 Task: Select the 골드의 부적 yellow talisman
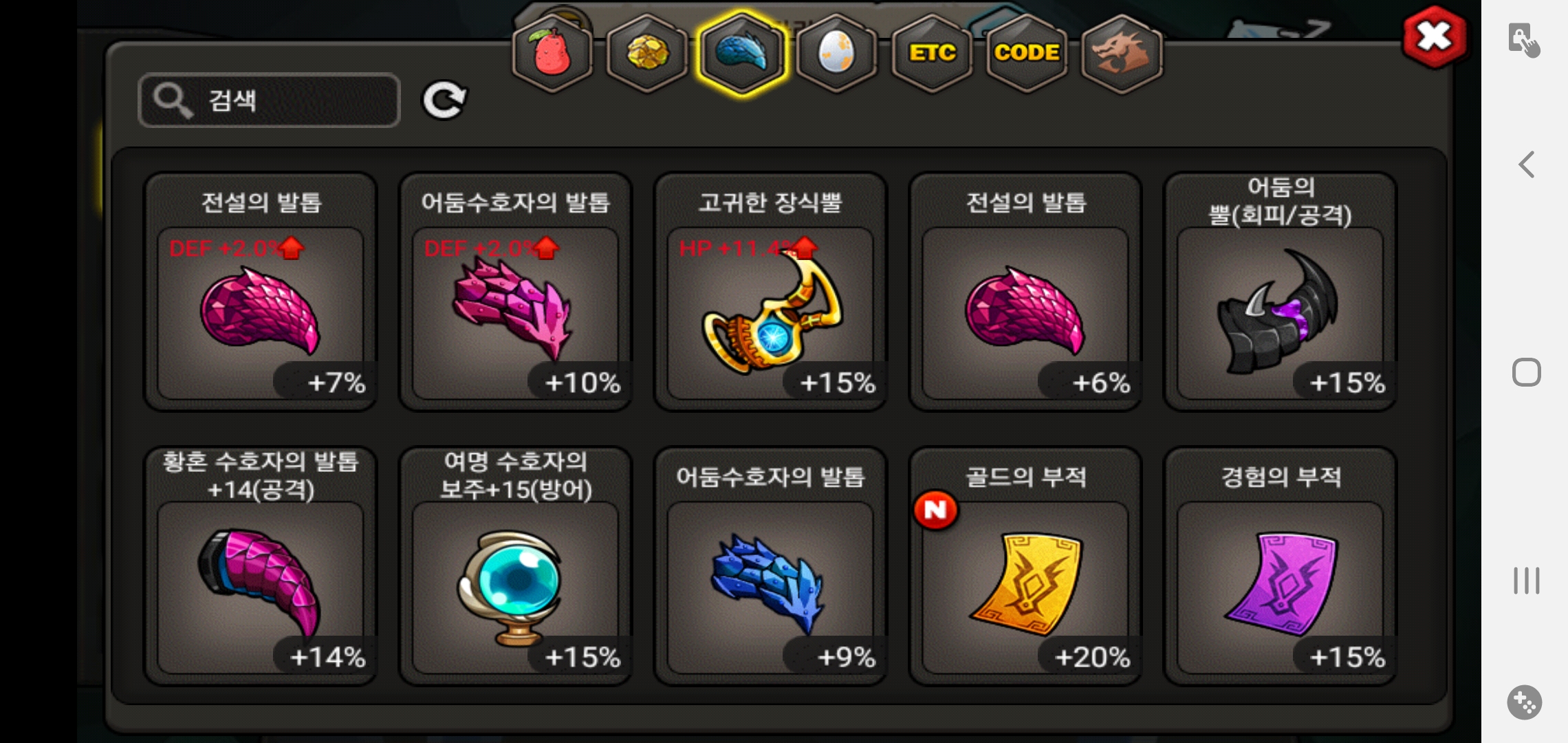point(1025,566)
